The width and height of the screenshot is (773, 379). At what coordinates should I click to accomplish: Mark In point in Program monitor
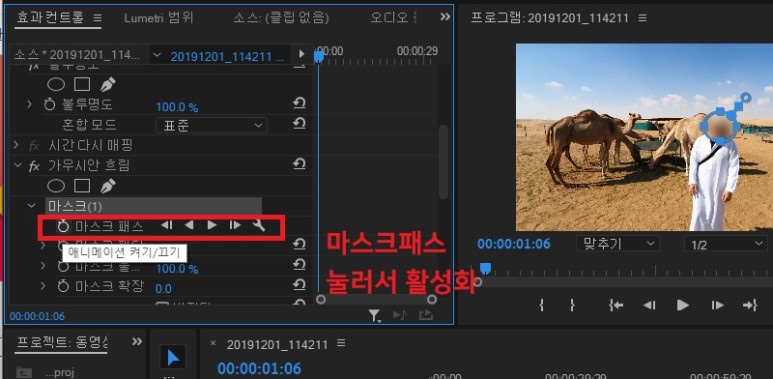click(542, 306)
